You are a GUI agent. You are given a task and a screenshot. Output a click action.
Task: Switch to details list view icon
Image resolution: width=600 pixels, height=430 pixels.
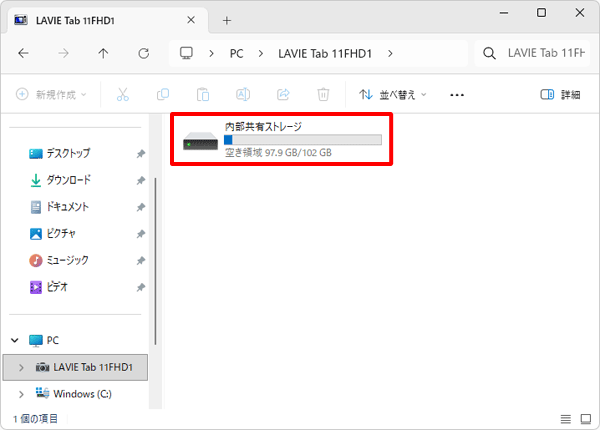click(x=566, y=419)
